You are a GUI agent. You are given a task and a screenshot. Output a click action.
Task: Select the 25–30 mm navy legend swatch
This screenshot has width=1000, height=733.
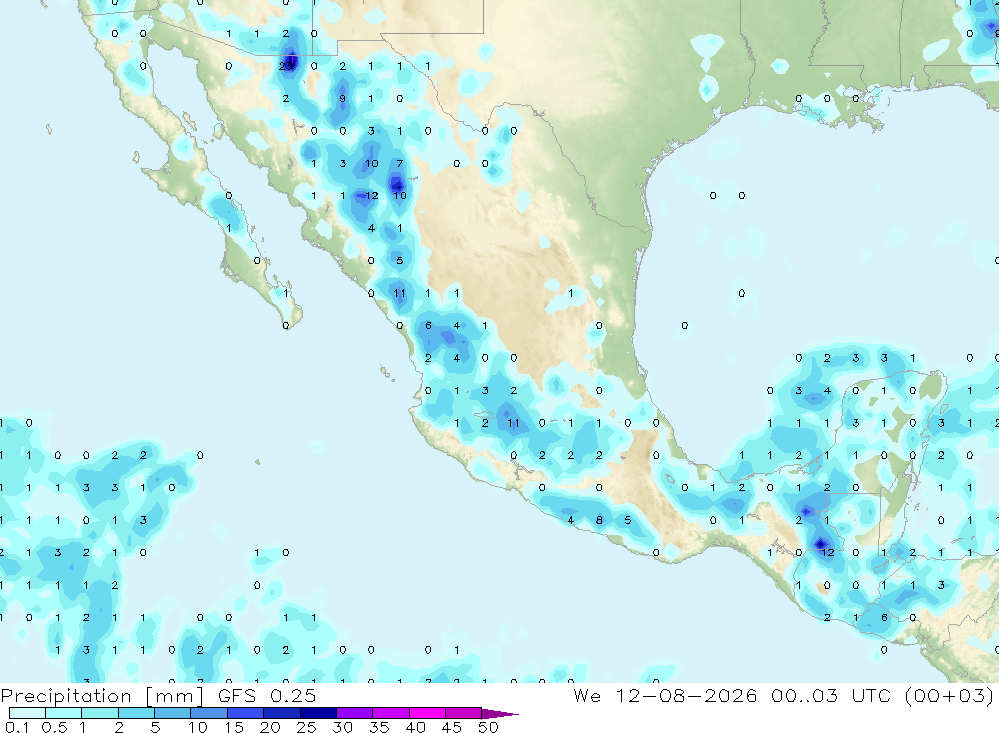pyautogui.click(x=318, y=713)
